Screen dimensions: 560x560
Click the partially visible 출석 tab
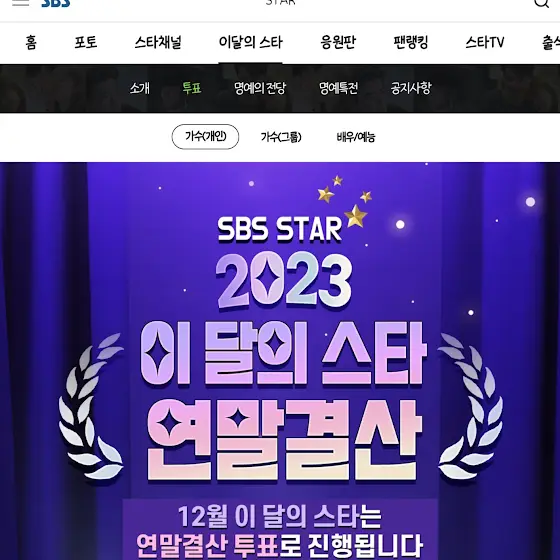(x=551, y=42)
